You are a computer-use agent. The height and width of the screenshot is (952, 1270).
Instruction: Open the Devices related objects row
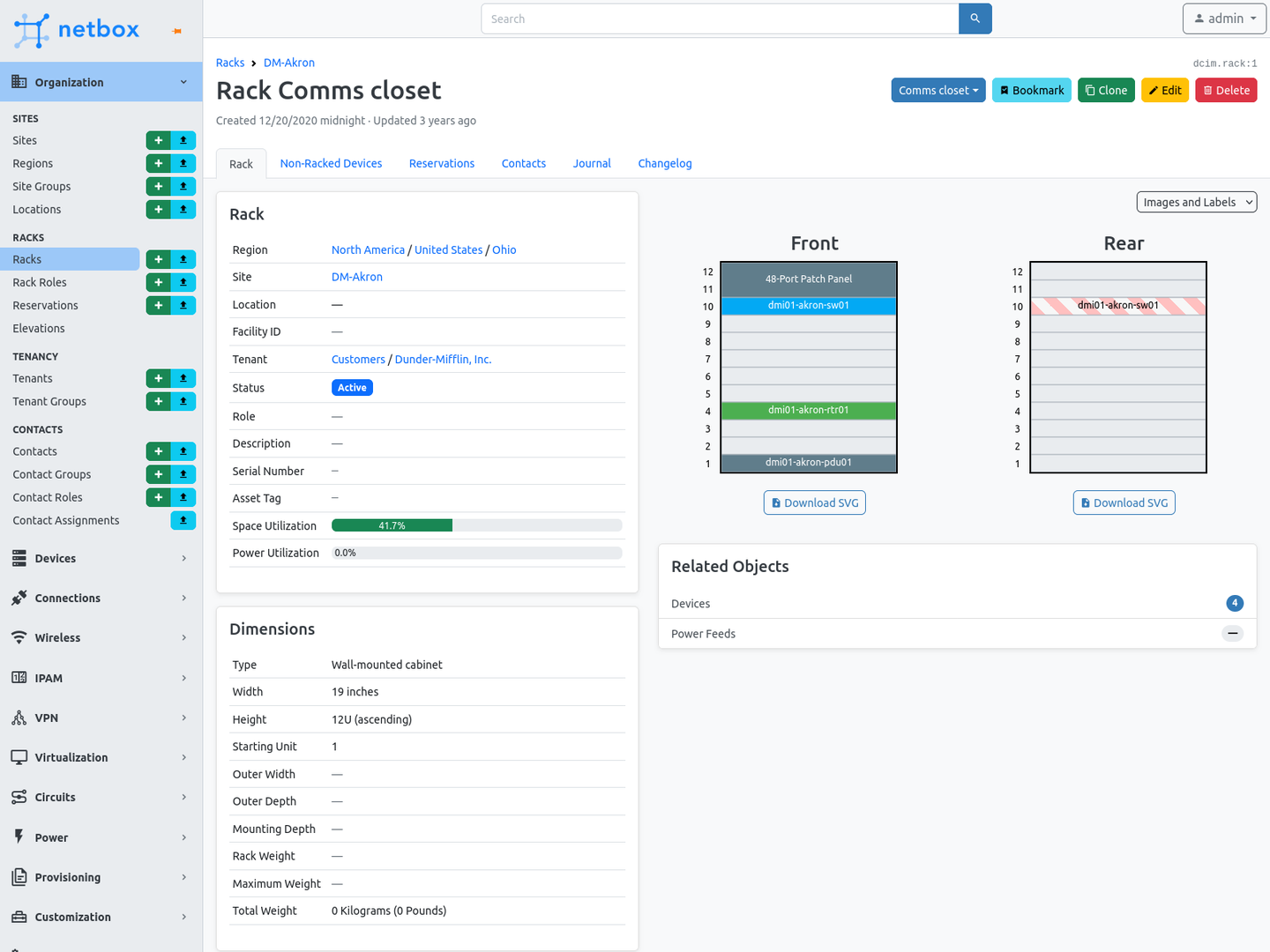pos(958,604)
